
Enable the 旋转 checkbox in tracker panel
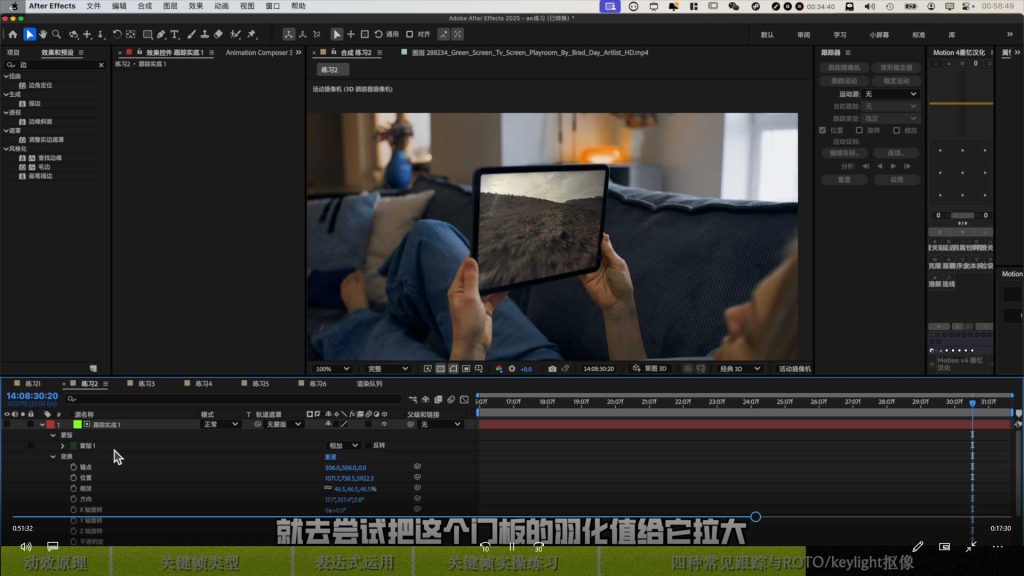pos(859,130)
